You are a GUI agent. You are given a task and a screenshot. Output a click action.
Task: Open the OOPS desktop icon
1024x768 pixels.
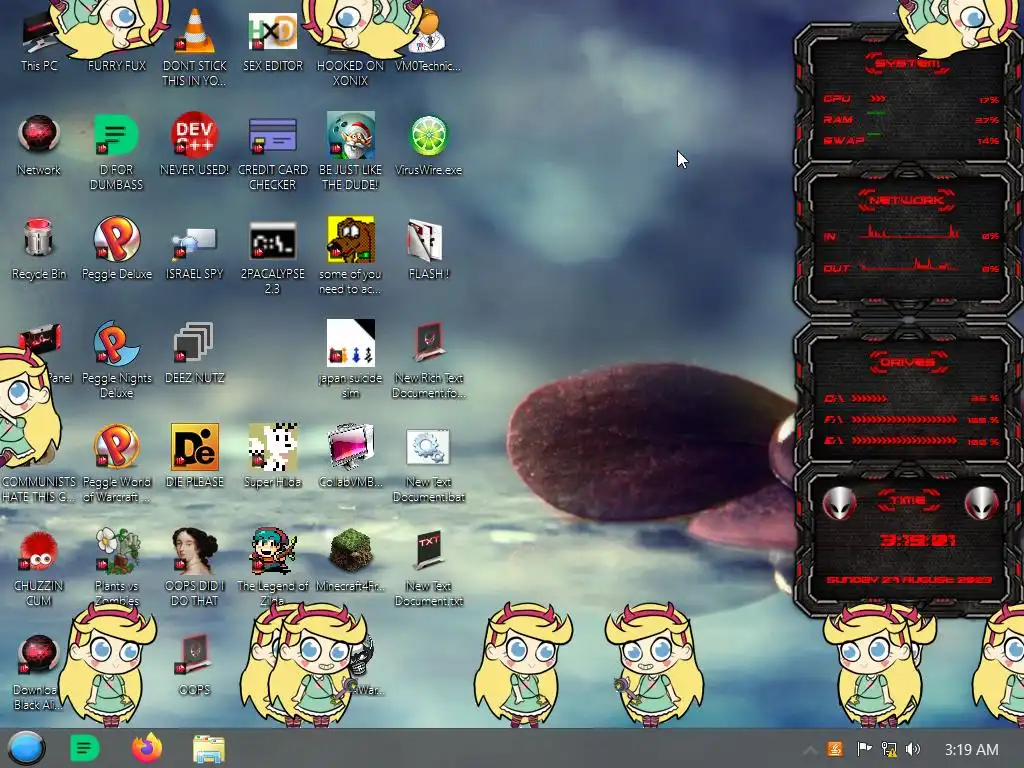(x=194, y=664)
